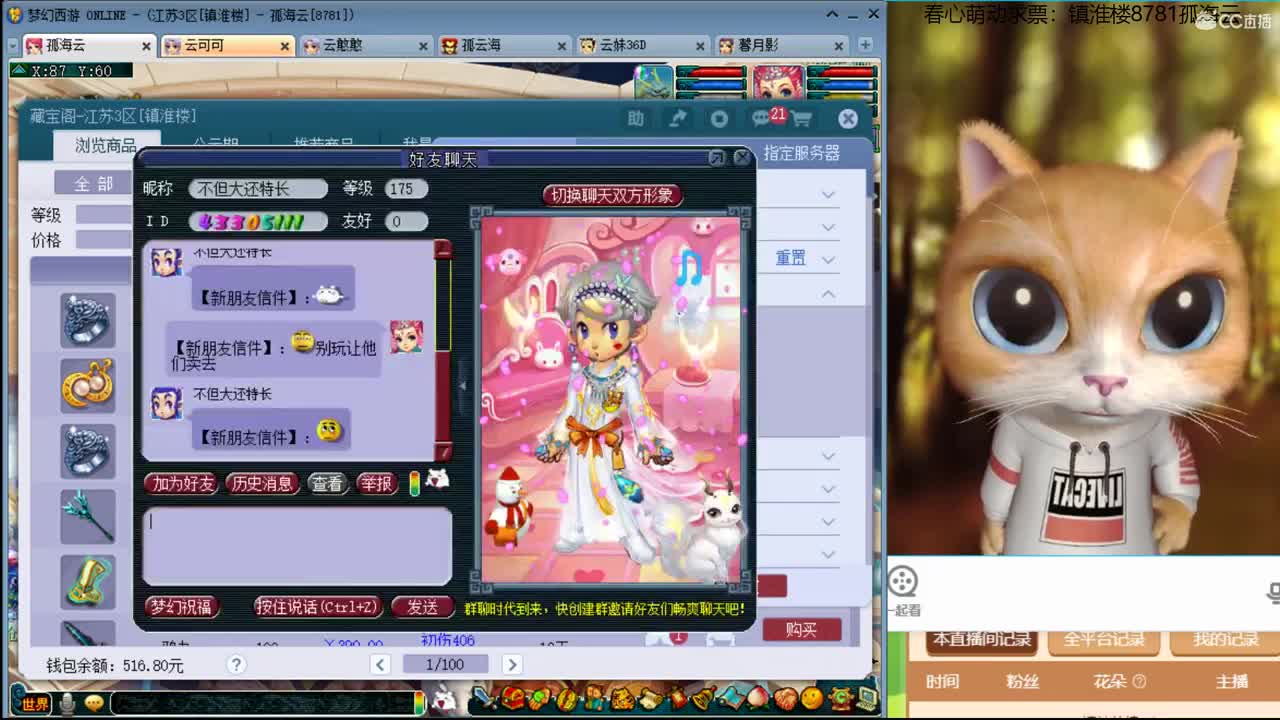Click the chat scrollbar up arrow
The height and width of the screenshot is (720, 1280).
pyautogui.click(x=443, y=250)
